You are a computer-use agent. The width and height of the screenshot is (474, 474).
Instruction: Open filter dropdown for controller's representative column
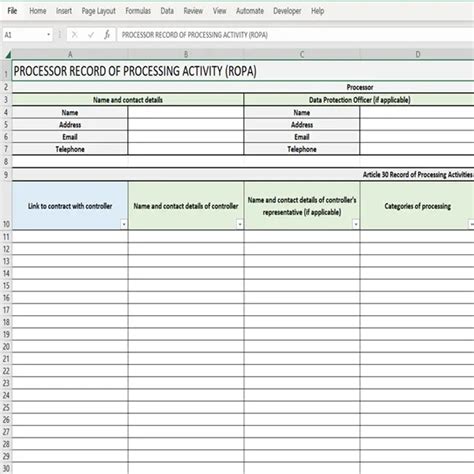coord(356,224)
